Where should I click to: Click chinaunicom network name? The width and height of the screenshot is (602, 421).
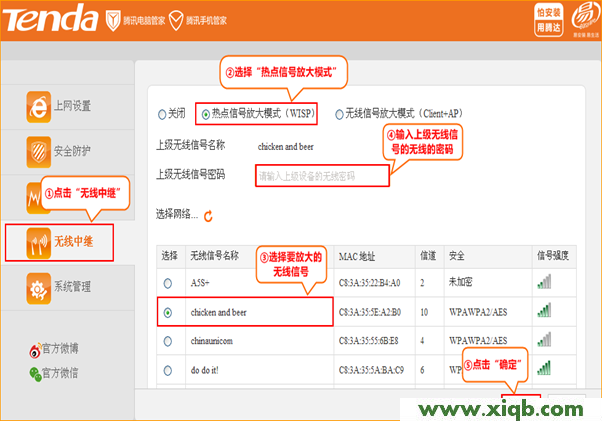pos(212,341)
